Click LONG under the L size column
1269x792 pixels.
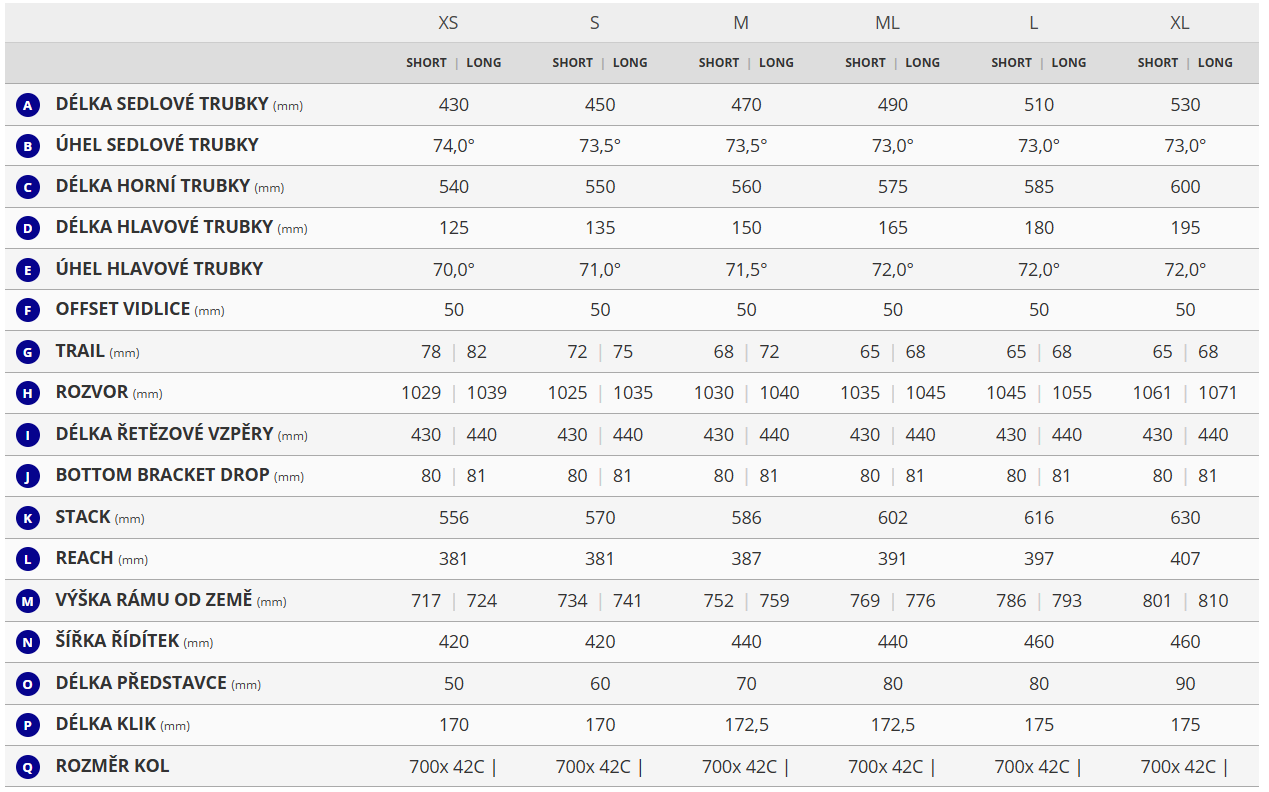[1068, 62]
